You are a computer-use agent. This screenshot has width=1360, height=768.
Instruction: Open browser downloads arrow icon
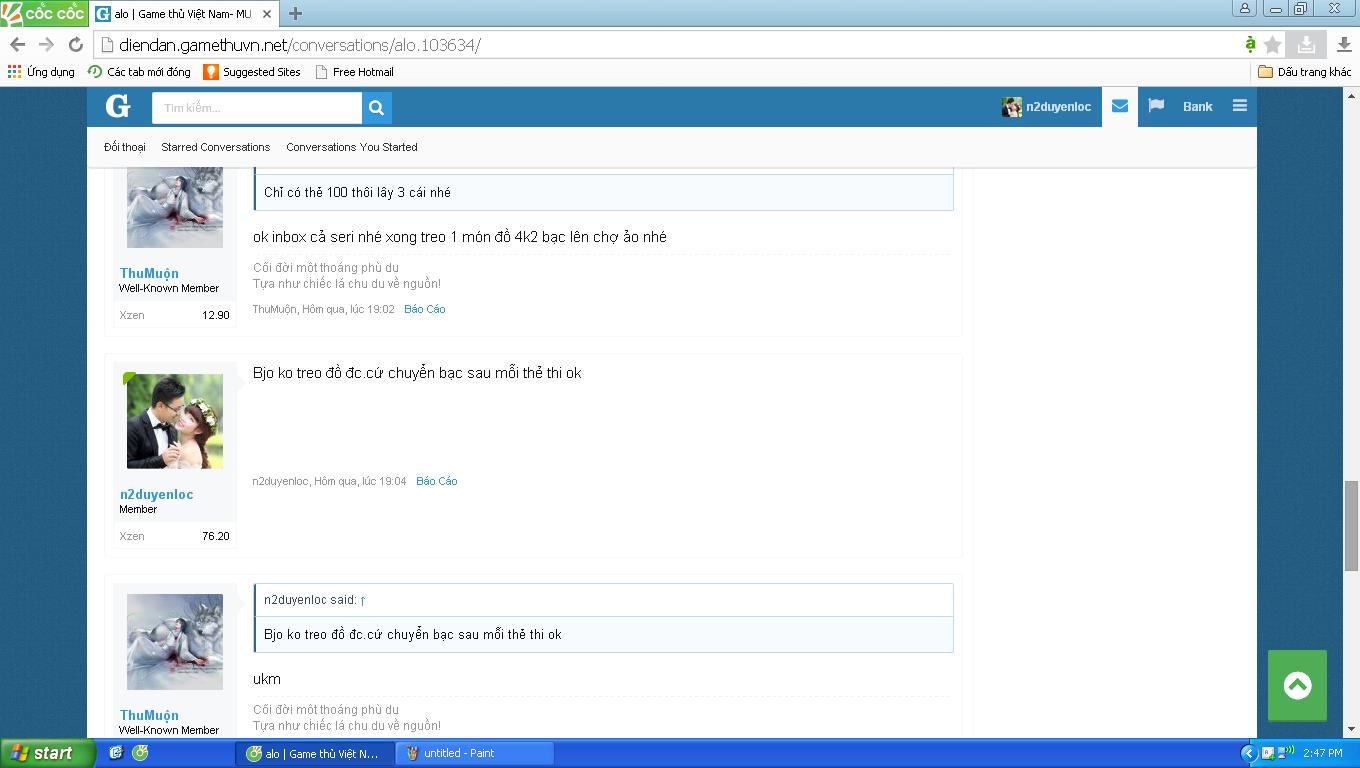point(1344,45)
